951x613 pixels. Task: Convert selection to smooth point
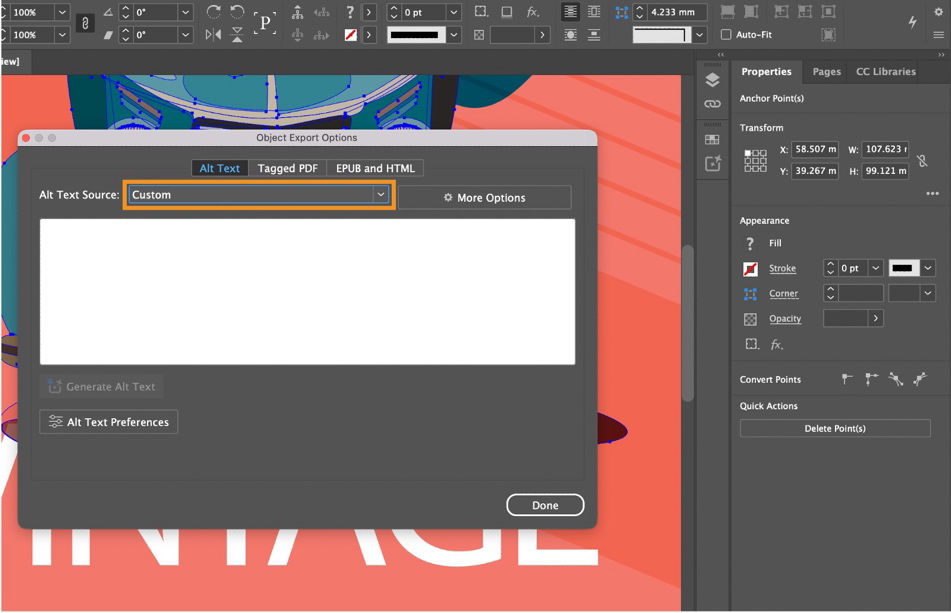coord(896,380)
